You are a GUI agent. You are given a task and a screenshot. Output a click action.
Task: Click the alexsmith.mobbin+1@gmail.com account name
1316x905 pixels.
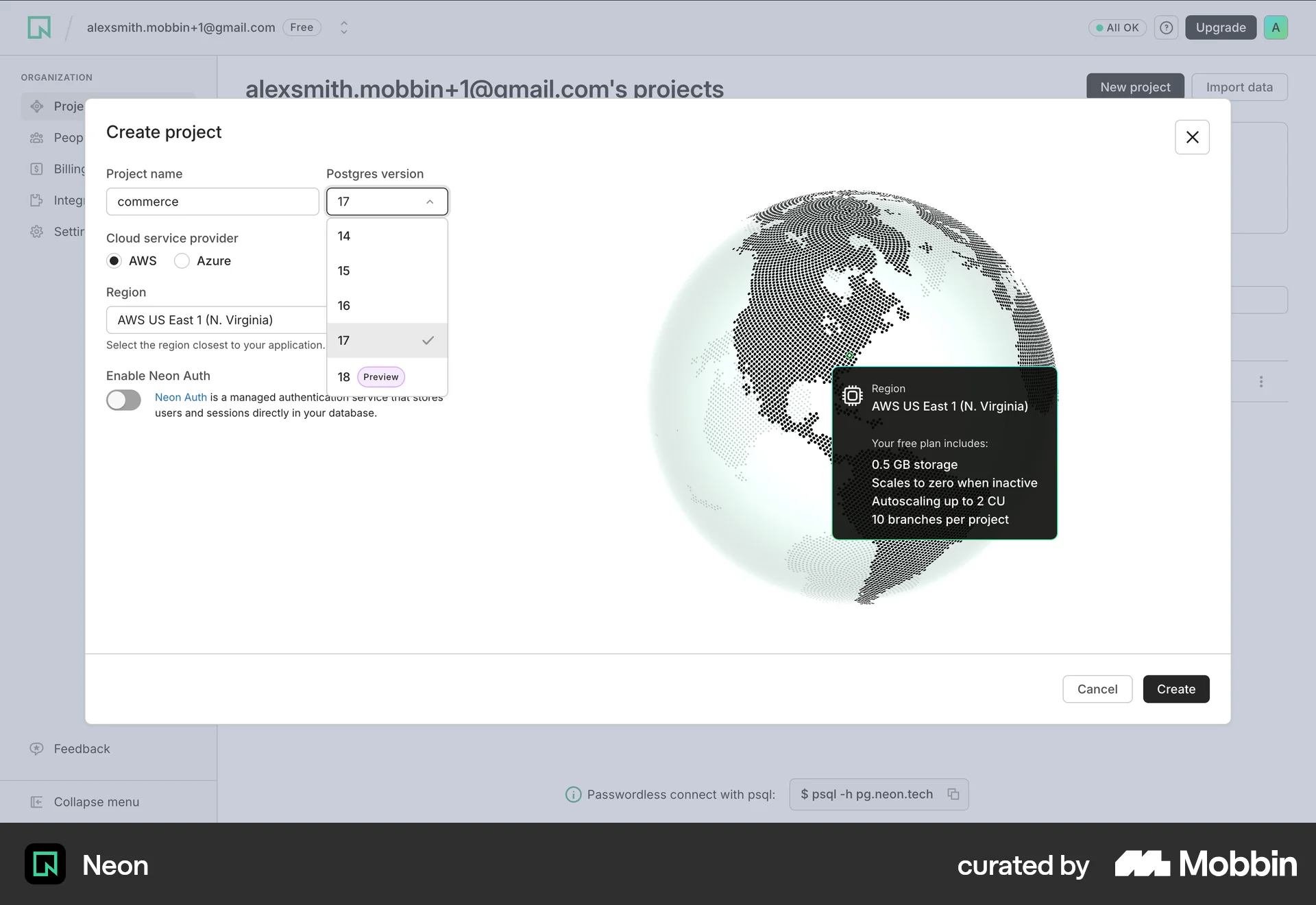pyautogui.click(x=181, y=27)
